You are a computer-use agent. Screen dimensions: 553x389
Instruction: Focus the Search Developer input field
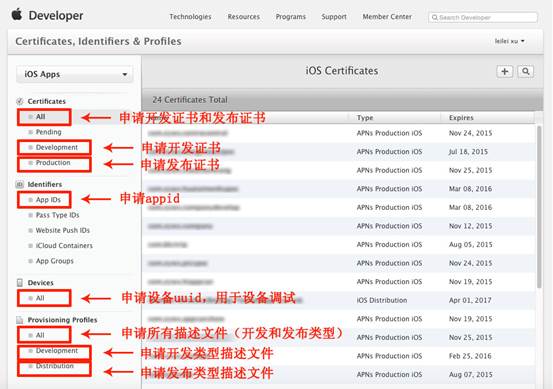pos(483,17)
